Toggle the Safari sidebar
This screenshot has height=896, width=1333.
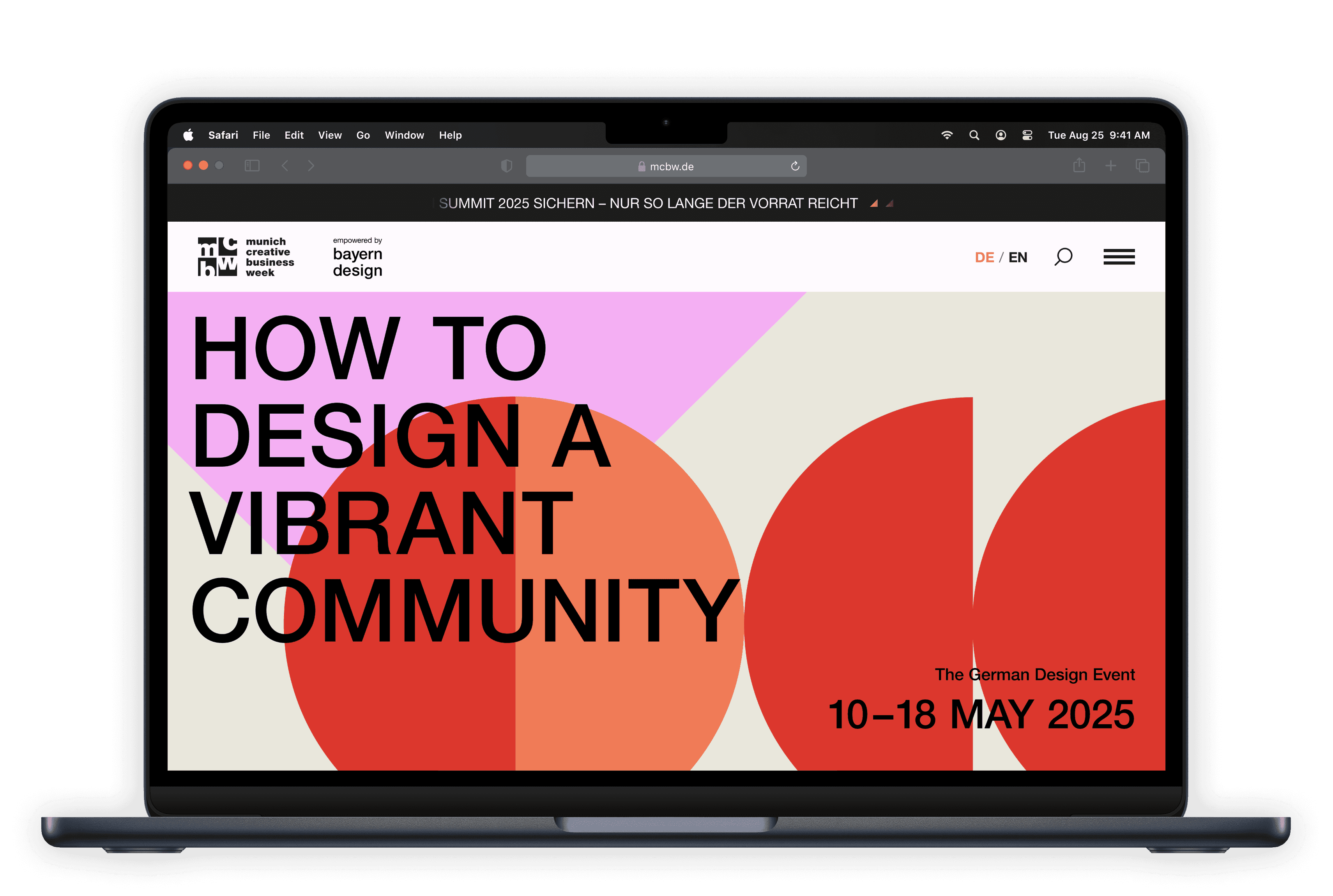click(x=252, y=166)
